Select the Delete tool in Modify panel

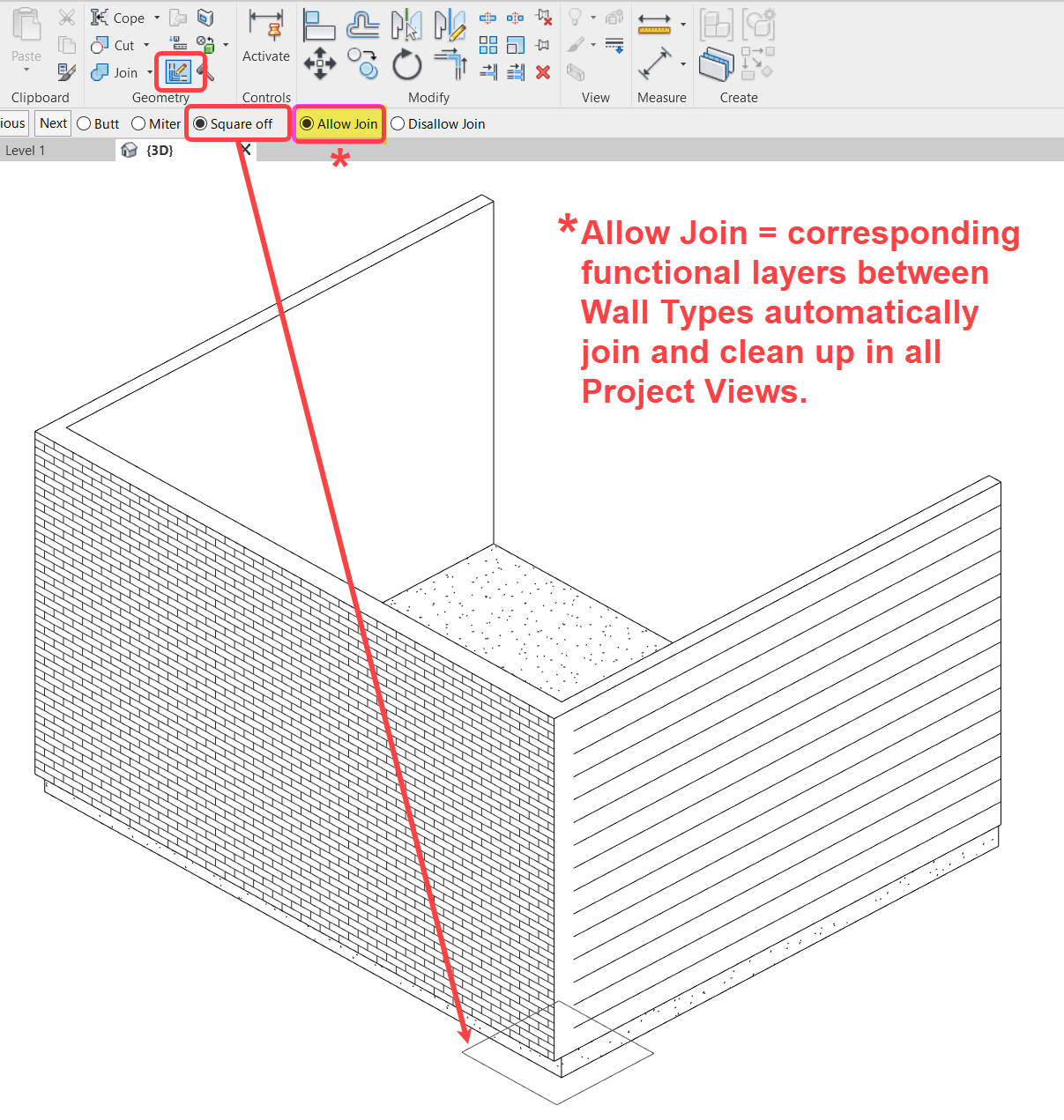click(x=544, y=72)
